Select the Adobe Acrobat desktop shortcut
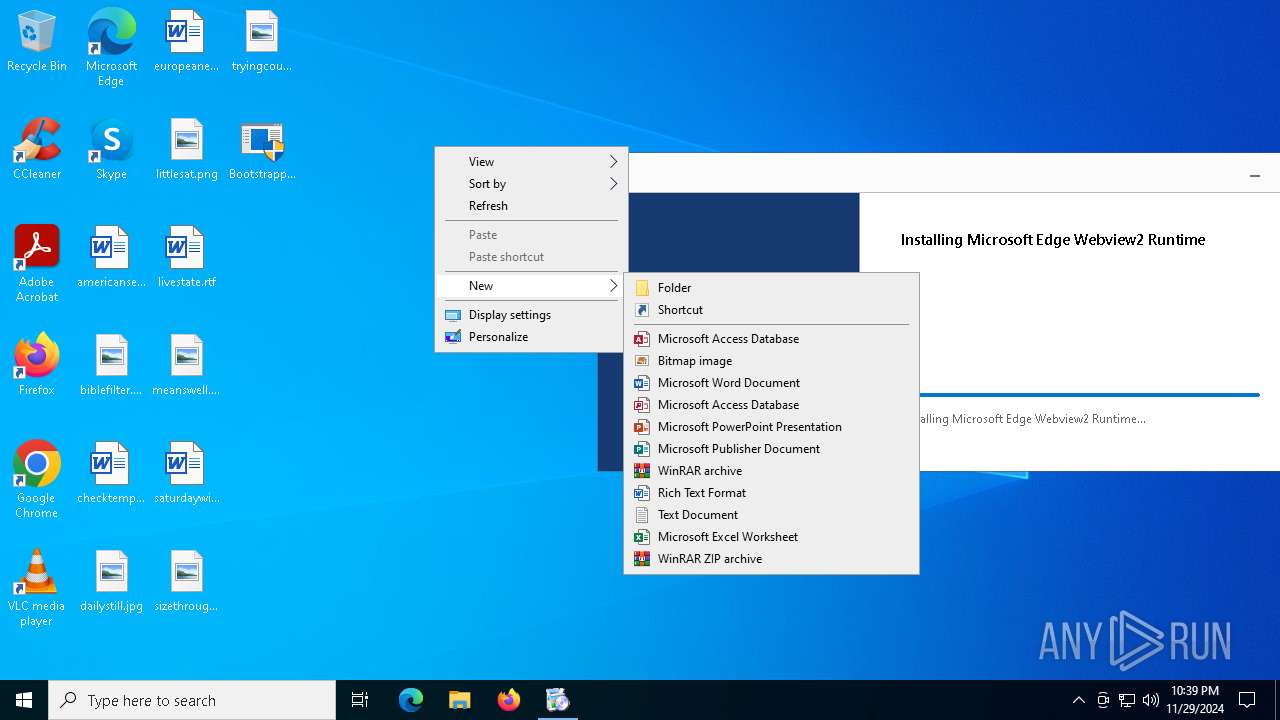This screenshot has height=720, width=1280. point(37,264)
